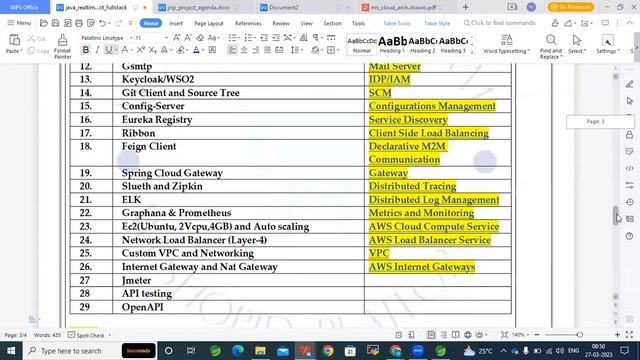
Task: Open the Select tool in ribbon
Action: pos(577,44)
